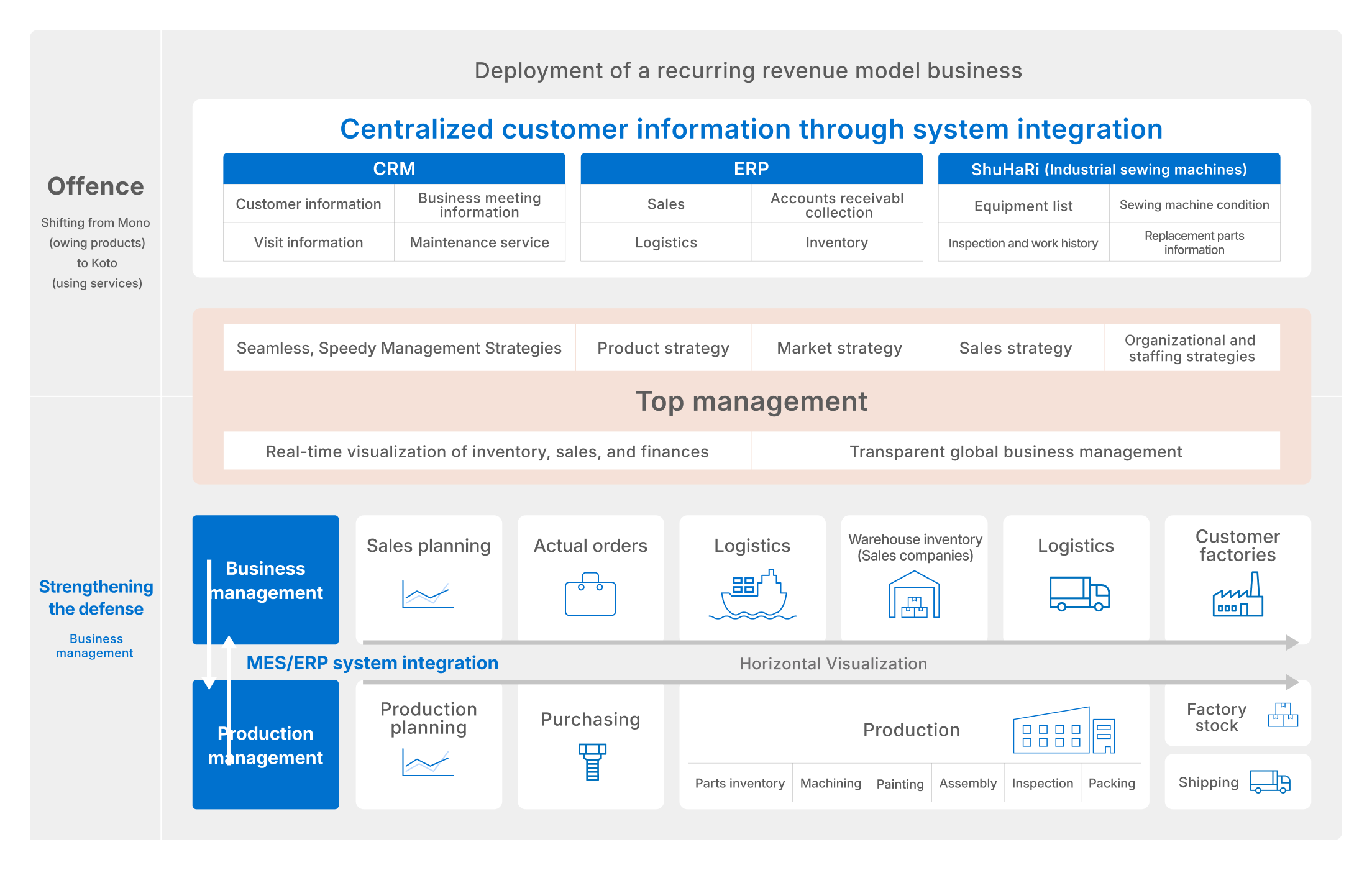Click the Actual orders label

click(x=590, y=545)
